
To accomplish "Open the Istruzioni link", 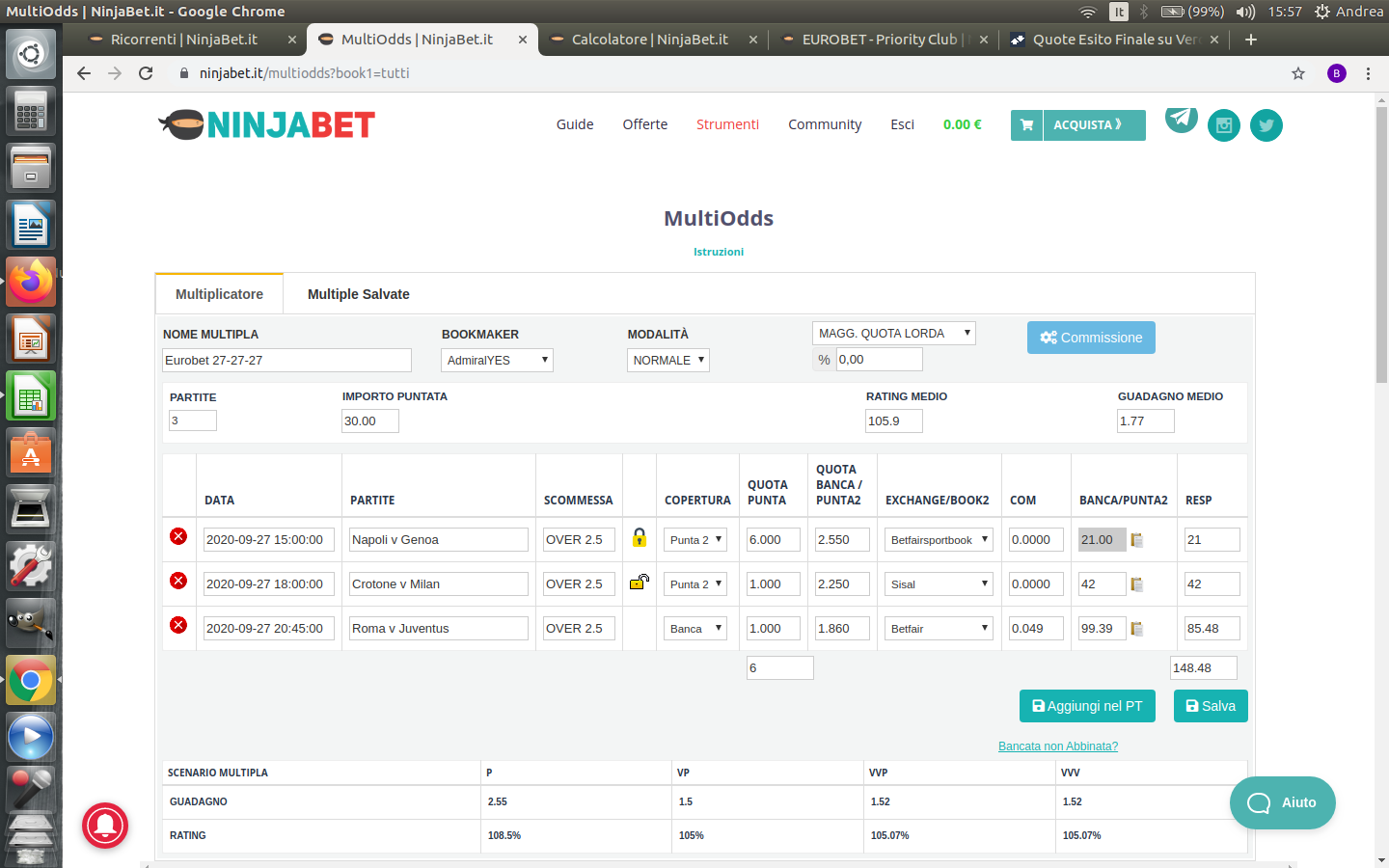I will tap(719, 252).
